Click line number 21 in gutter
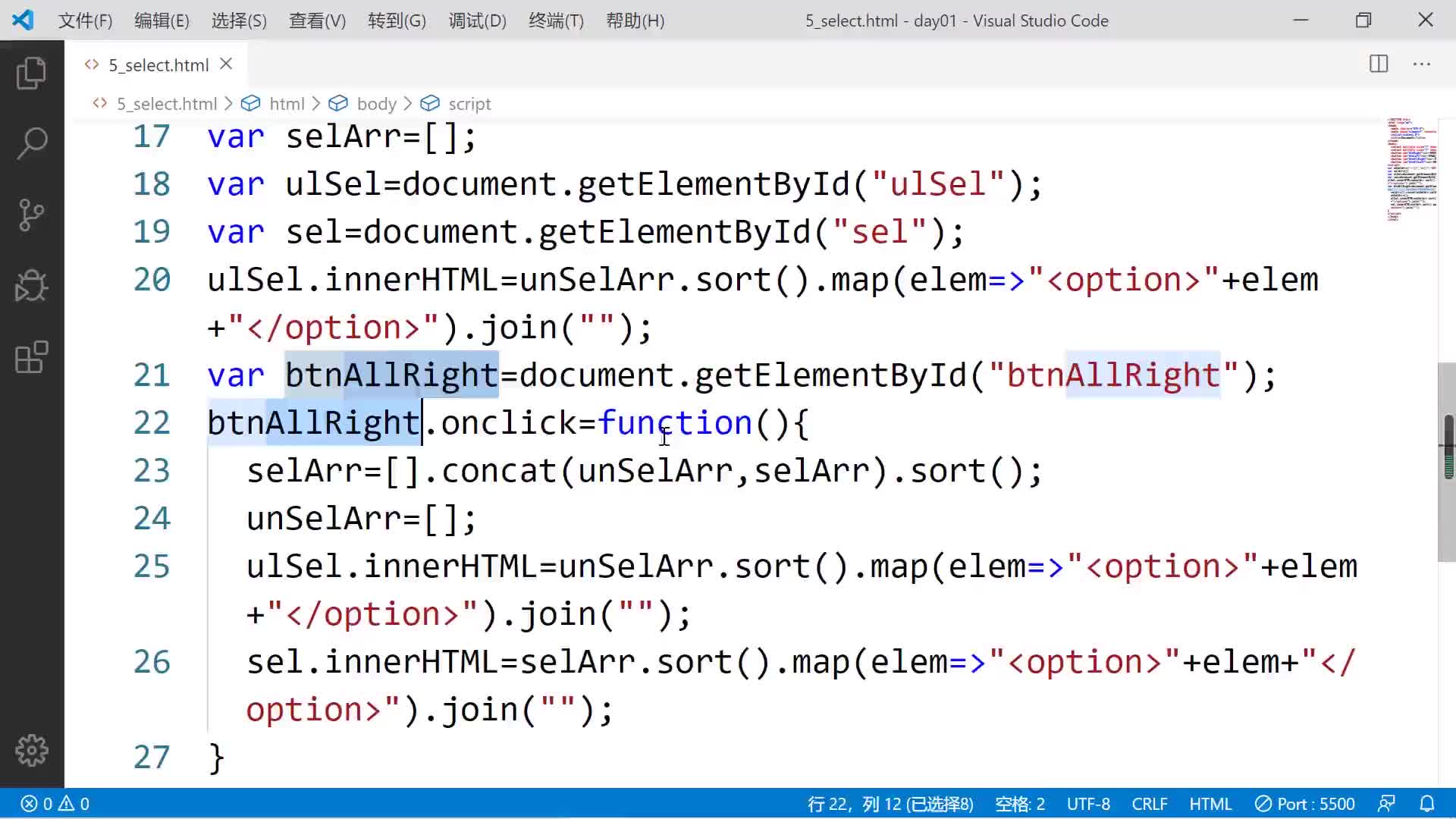1456x819 pixels. tap(152, 375)
